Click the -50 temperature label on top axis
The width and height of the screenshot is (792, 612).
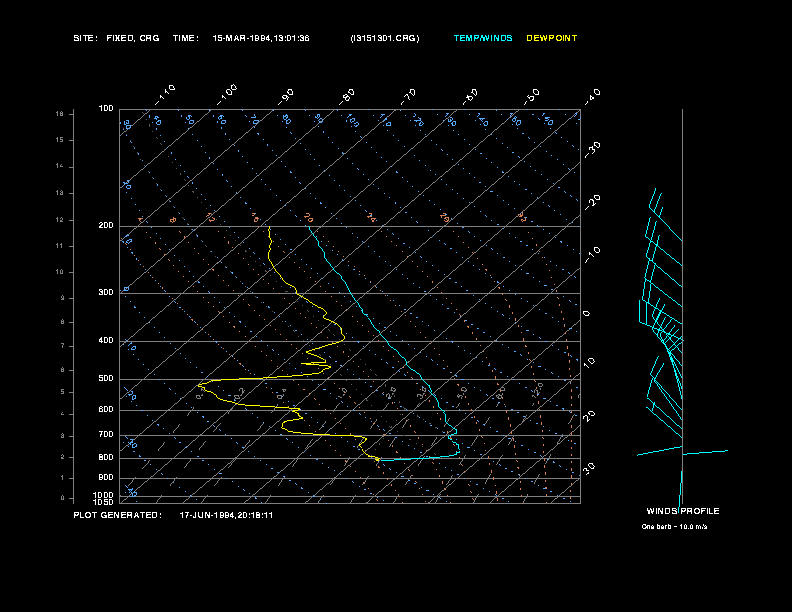(532, 96)
